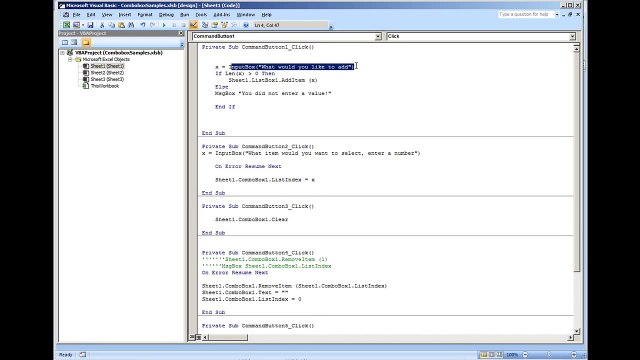Close the Project - VBAProject pane
This screenshot has width=640, height=360.
point(181,33)
